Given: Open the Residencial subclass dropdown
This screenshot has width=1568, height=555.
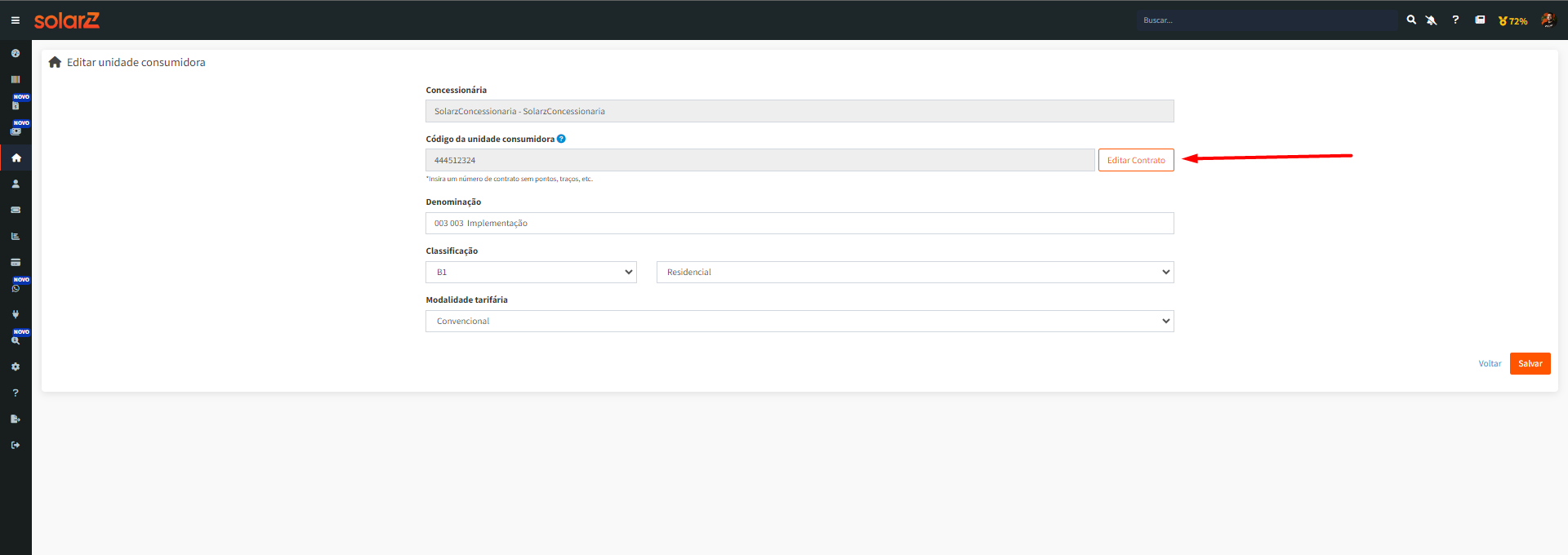Looking at the screenshot, I should [x=915, y=272].
